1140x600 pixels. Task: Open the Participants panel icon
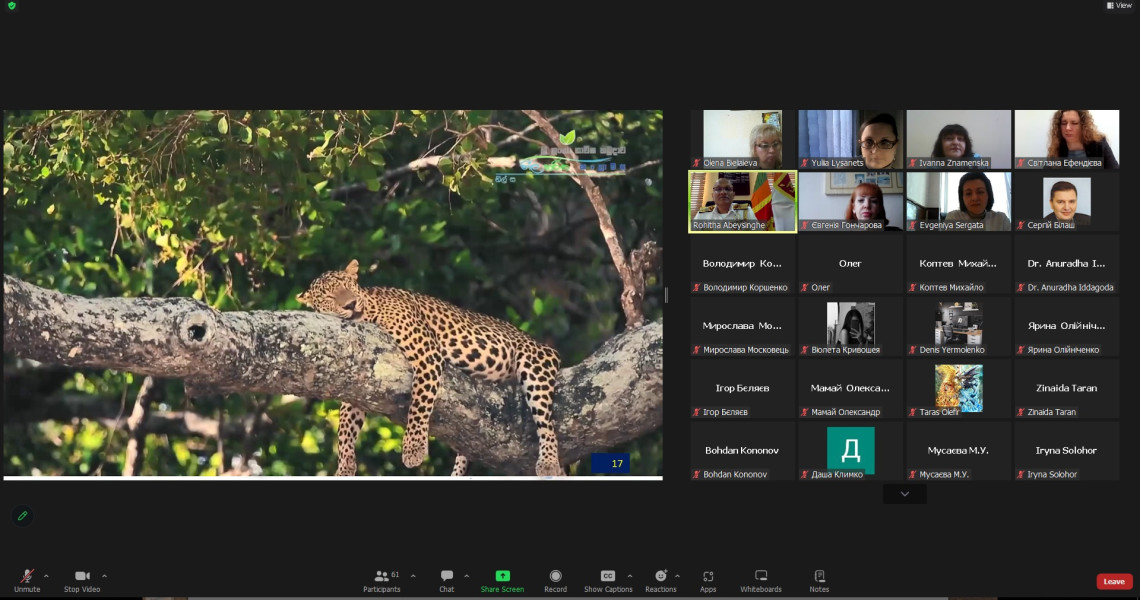[x=381, y=576]
